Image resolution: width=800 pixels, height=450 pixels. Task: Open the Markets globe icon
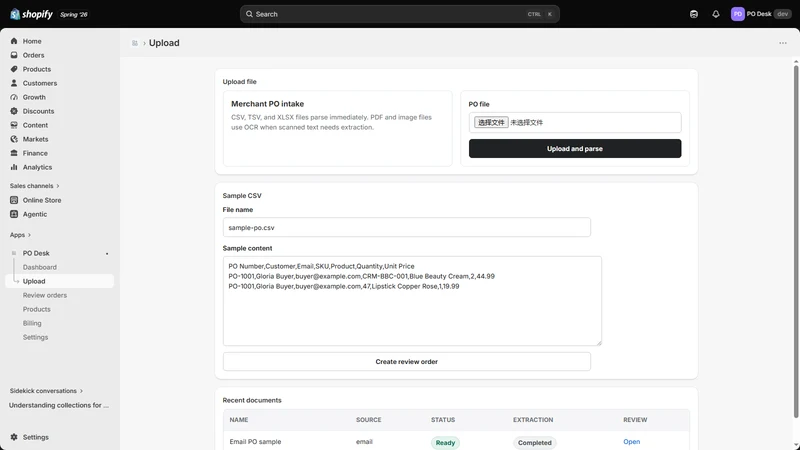(x=14, y=139)
